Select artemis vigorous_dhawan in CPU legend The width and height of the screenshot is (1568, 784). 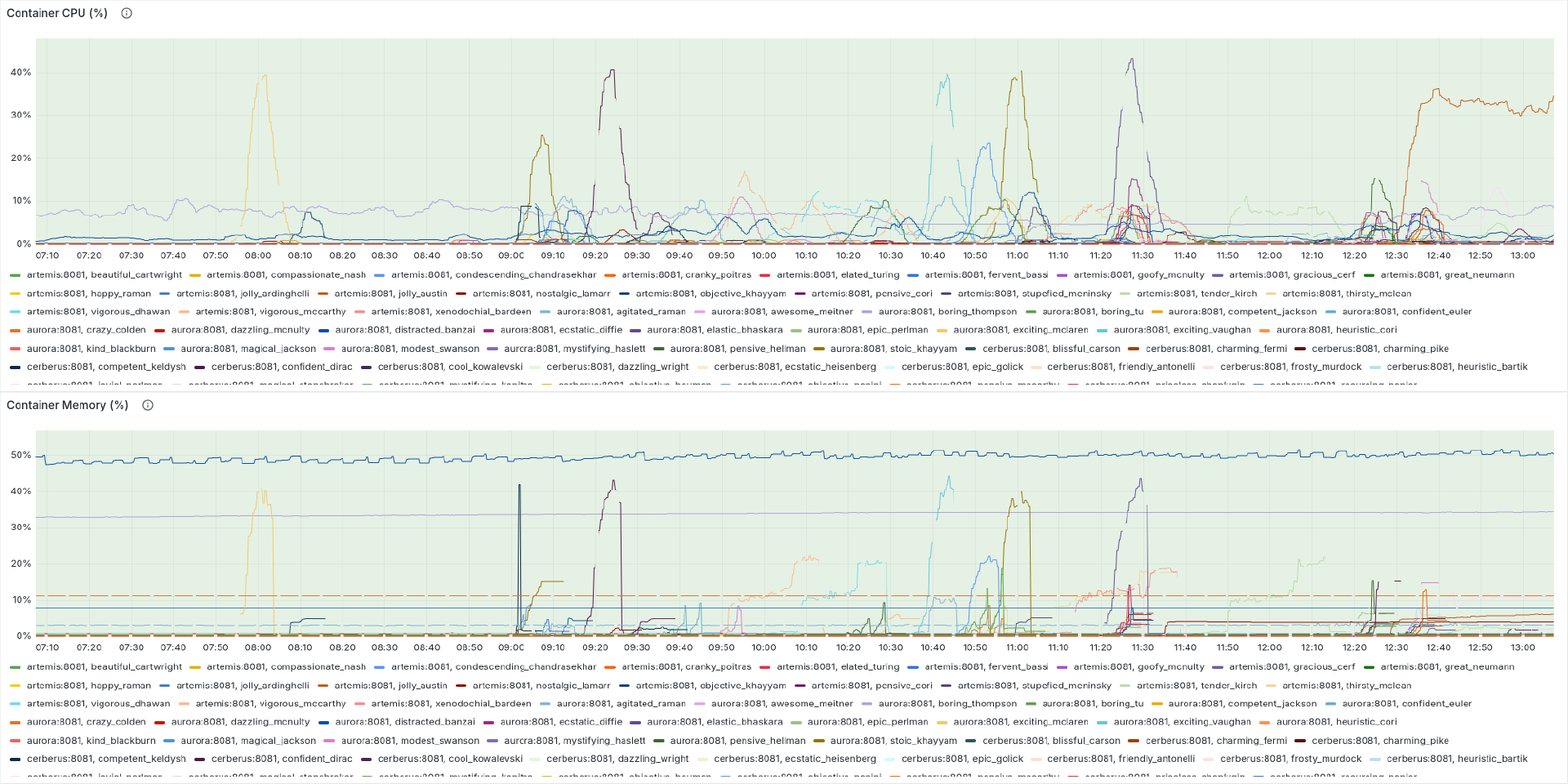(x=98, y=312)
